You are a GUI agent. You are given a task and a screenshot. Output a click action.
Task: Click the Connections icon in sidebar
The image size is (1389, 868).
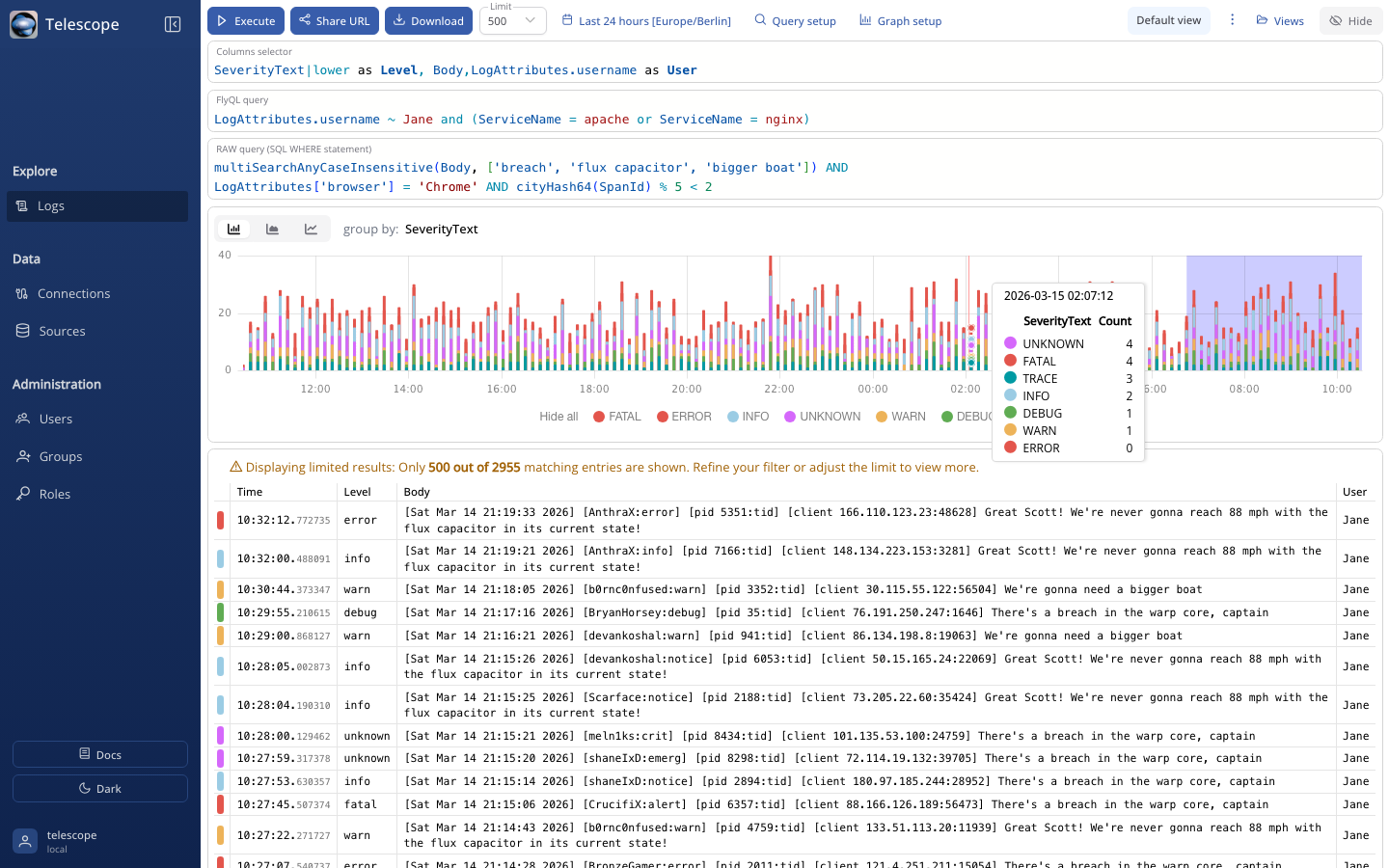(22, 293)
